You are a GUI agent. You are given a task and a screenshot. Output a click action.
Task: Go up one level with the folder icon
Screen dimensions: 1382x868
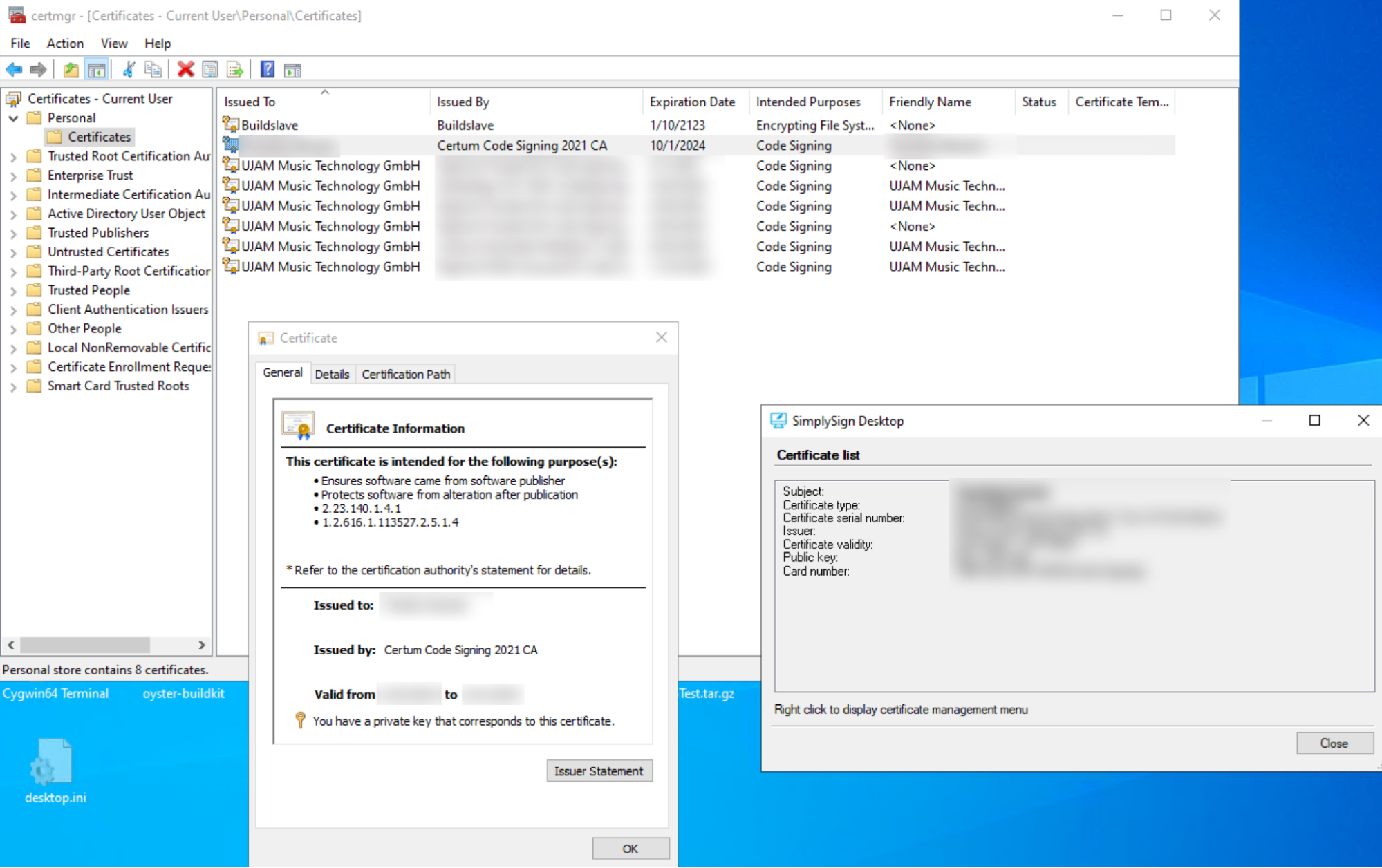coord(71,70)
